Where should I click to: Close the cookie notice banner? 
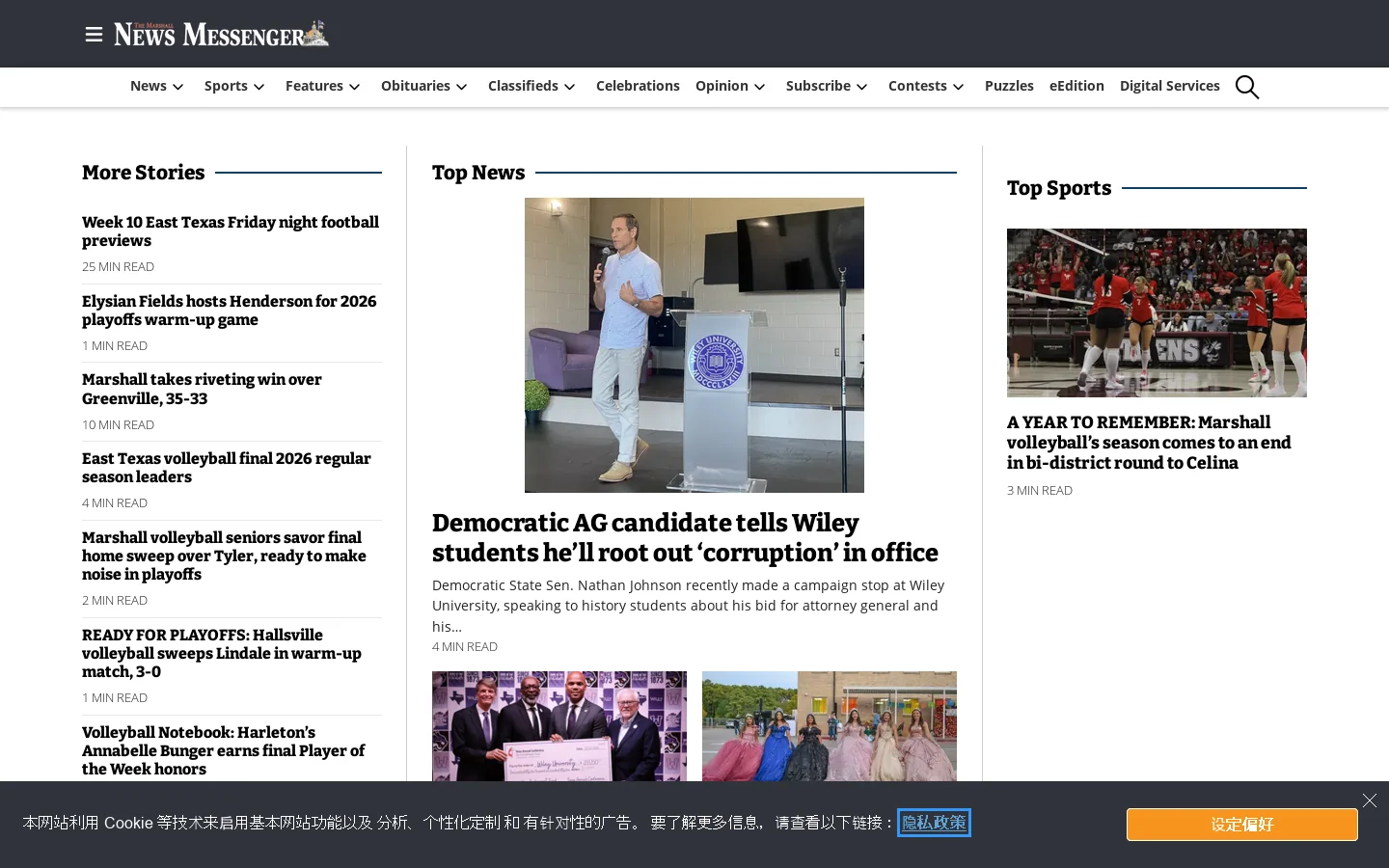pyautogui.click(x=1370, y=800)
